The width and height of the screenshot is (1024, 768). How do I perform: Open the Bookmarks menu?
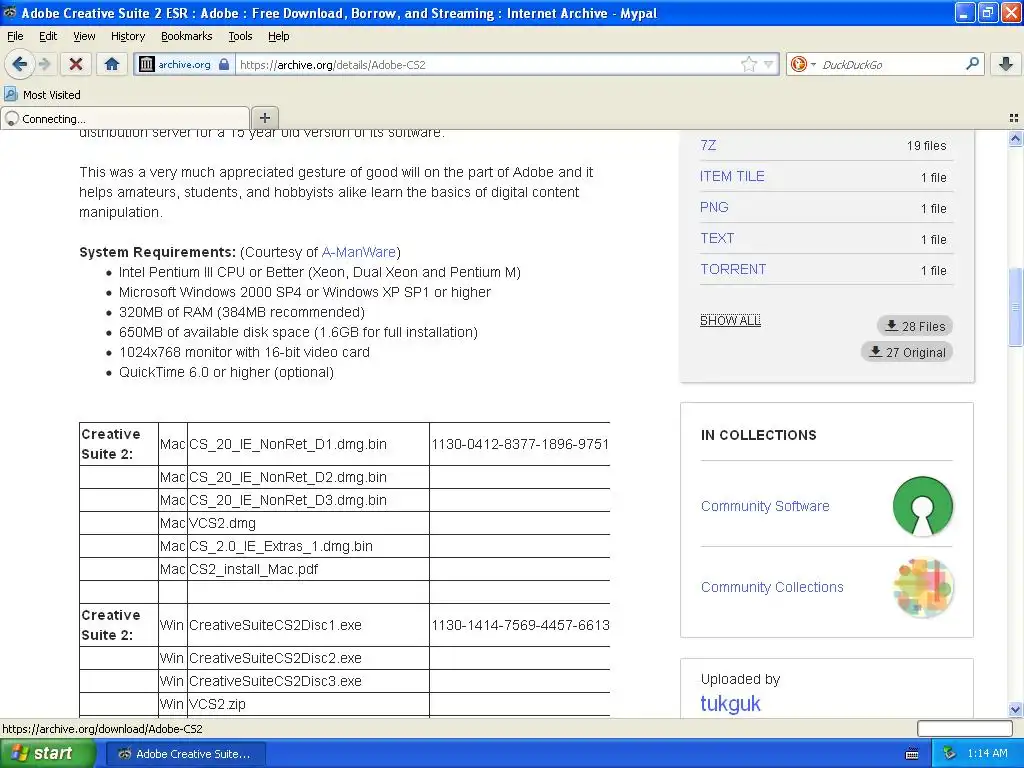(x=186, y=37)
